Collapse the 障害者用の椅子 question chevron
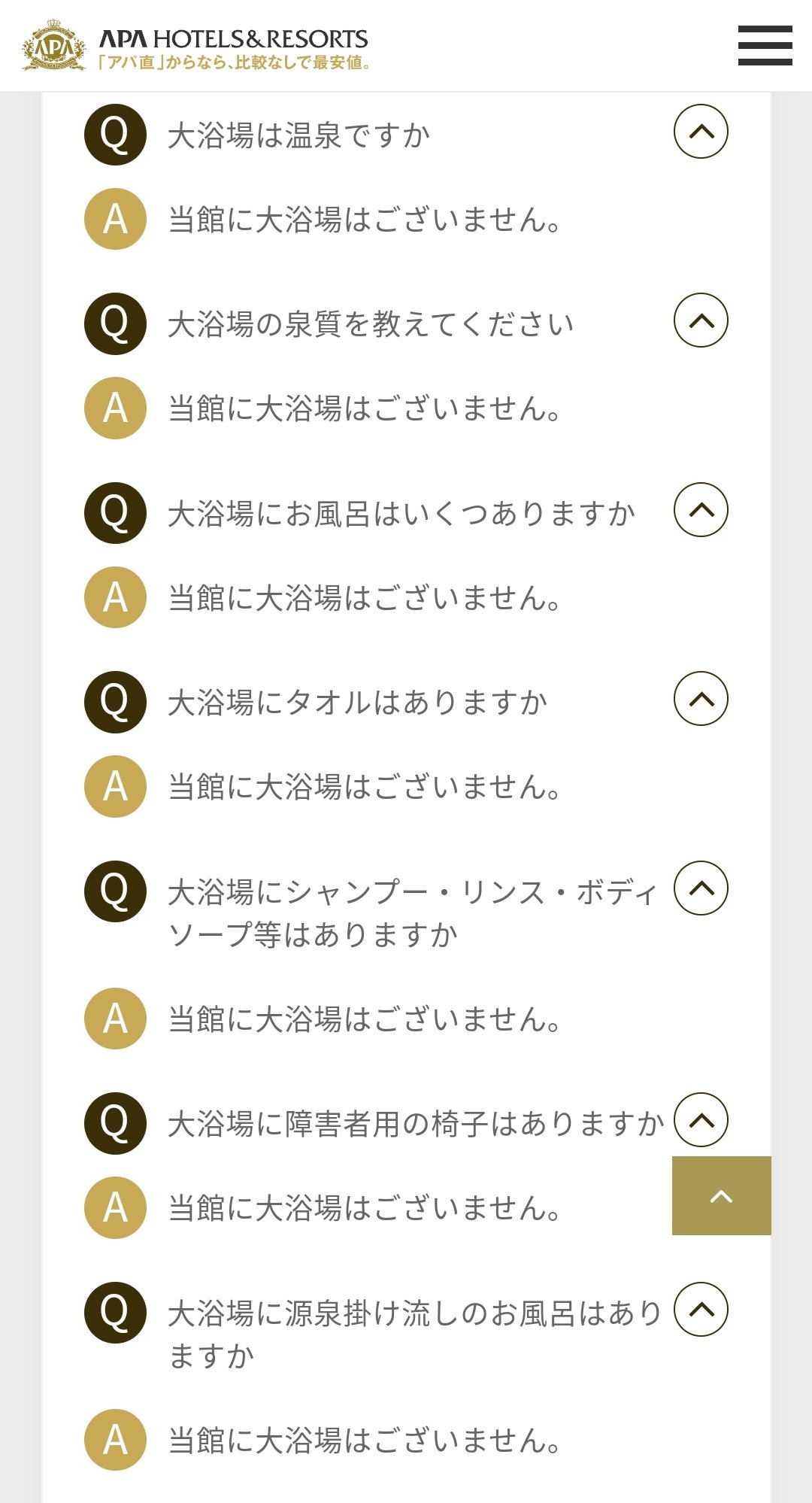The height and width of the screenshot is (1503, 812). pos(701,1119)
